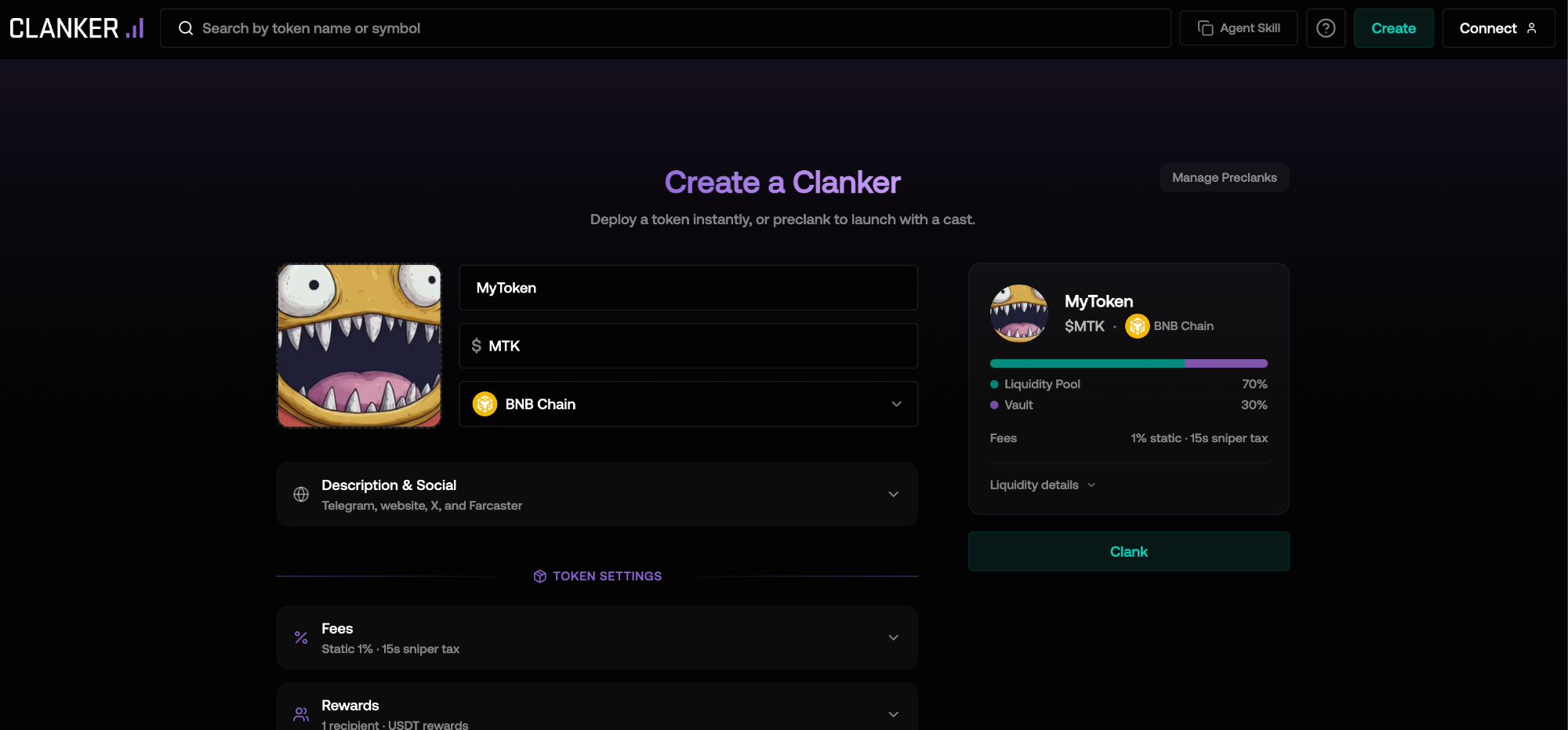Click the 'Liquidity Pool' label in the preview
Screen dimensions: 1568x730
[x=1042, y=384]
